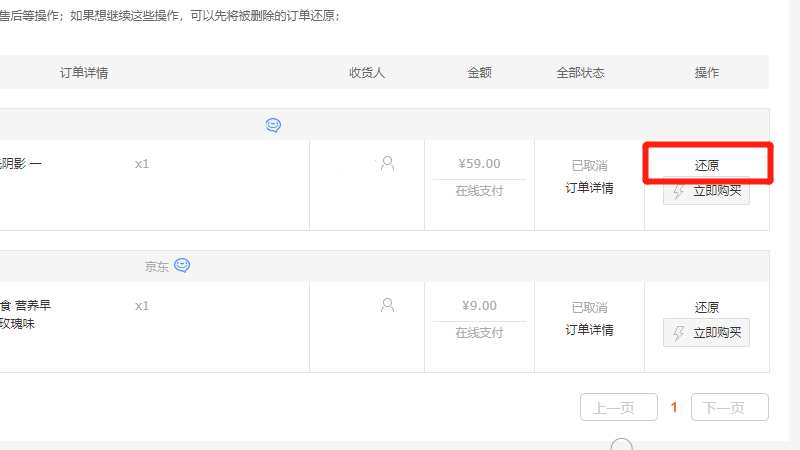
Task: Click recipient person icon for ¥59.00 order
Action: pyautogui.click(x=387, y=163)
